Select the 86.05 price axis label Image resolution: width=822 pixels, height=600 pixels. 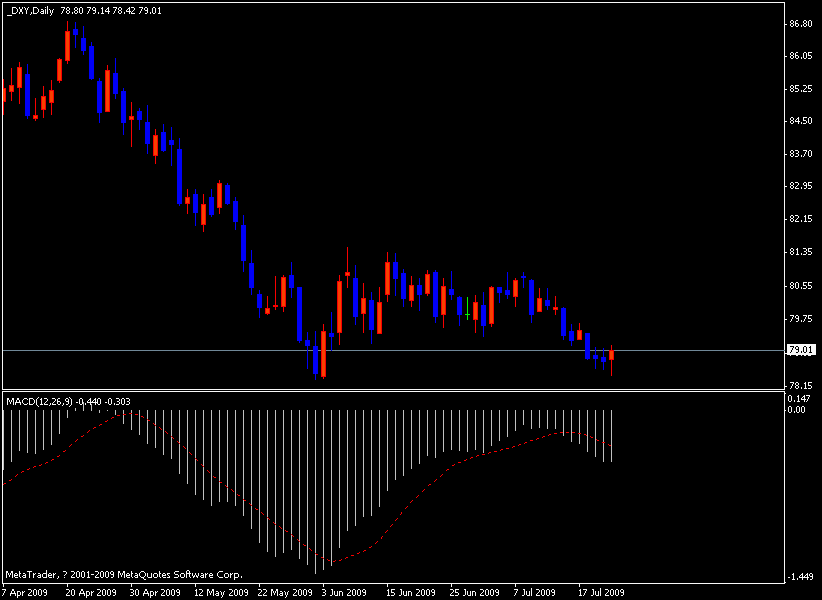(x=800, y=56)
